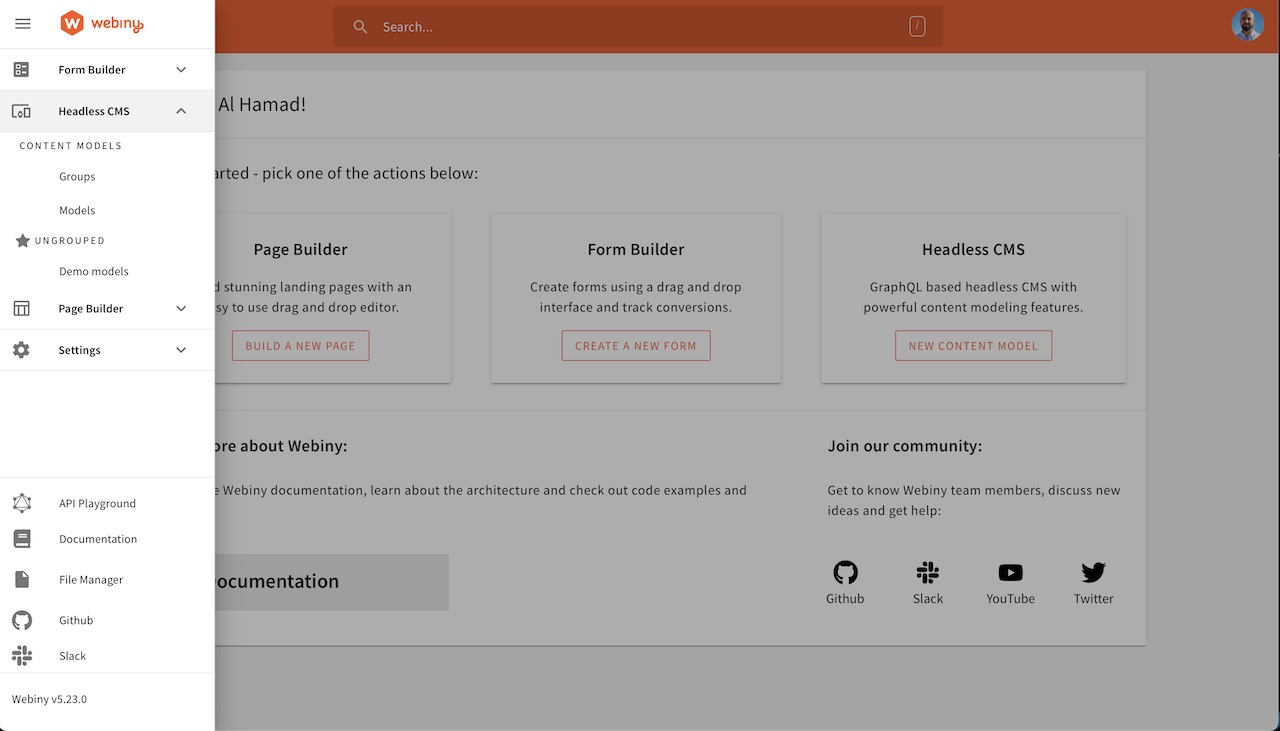Click the Github icon in the sidebar
The image size is (1280, 731).
22,620
